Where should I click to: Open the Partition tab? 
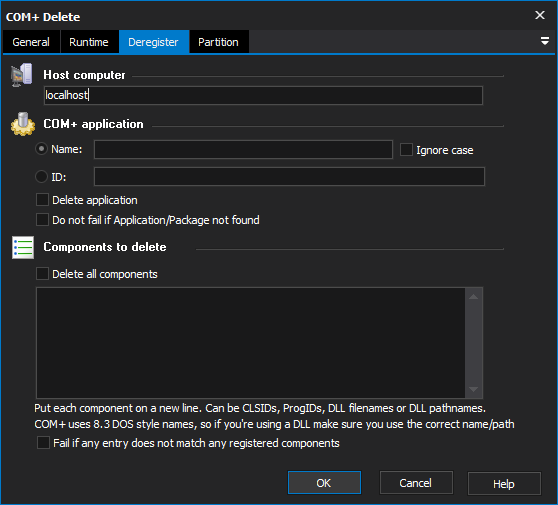pos(219,42)
